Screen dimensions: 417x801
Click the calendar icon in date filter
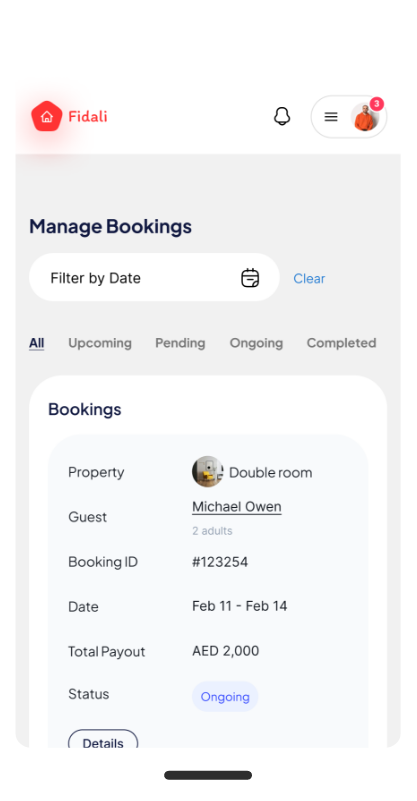point(250,278)
